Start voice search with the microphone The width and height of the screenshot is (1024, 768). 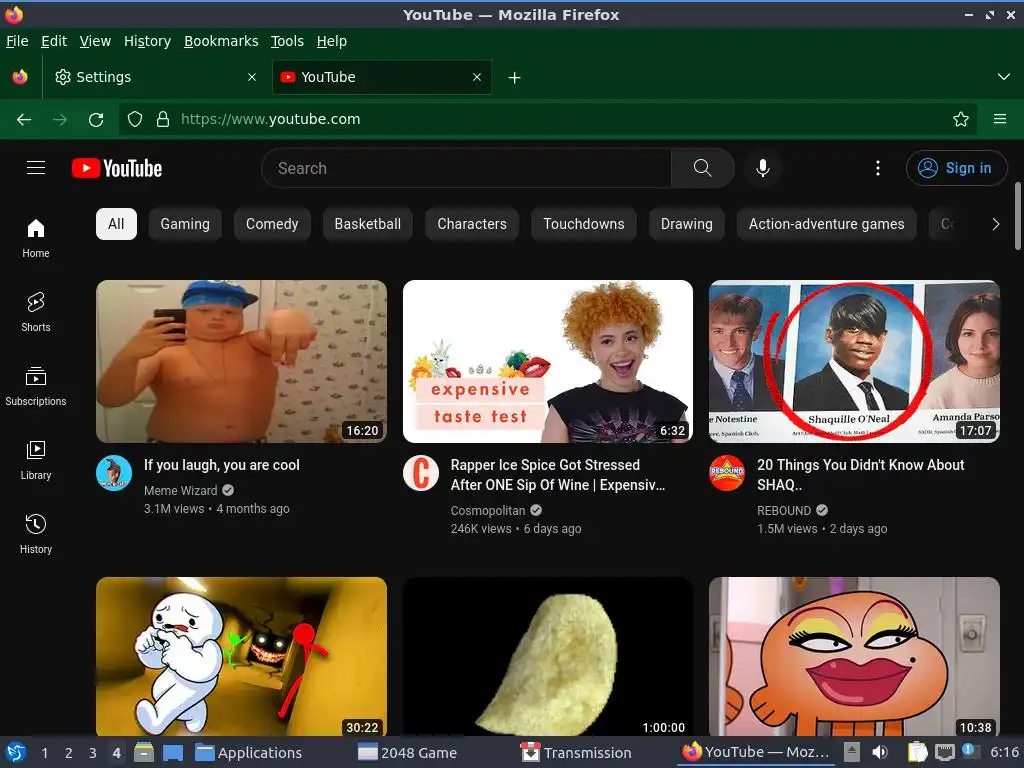(x=762, y=168)
